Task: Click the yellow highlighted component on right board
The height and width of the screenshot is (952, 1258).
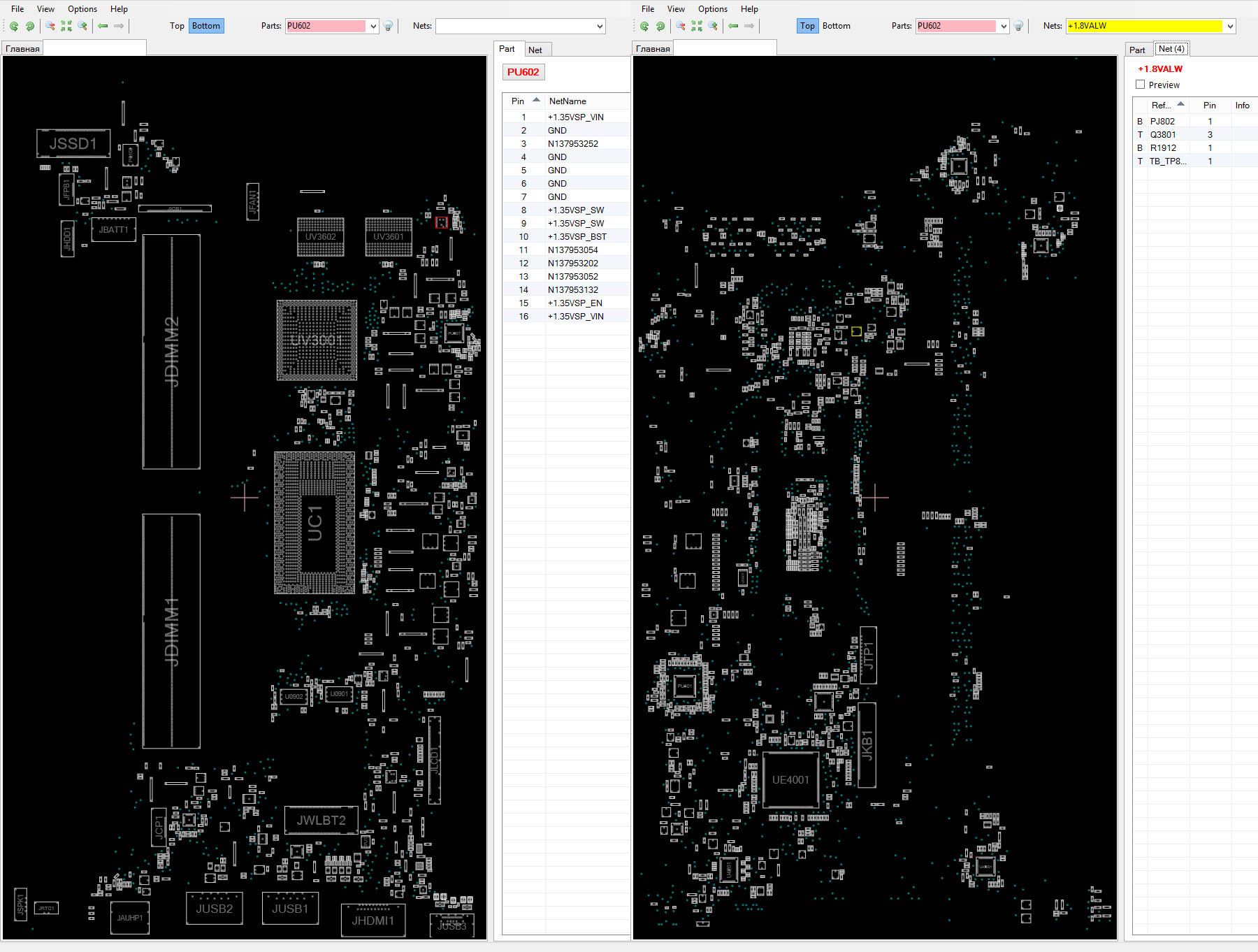Action: [x=856, y=331]
